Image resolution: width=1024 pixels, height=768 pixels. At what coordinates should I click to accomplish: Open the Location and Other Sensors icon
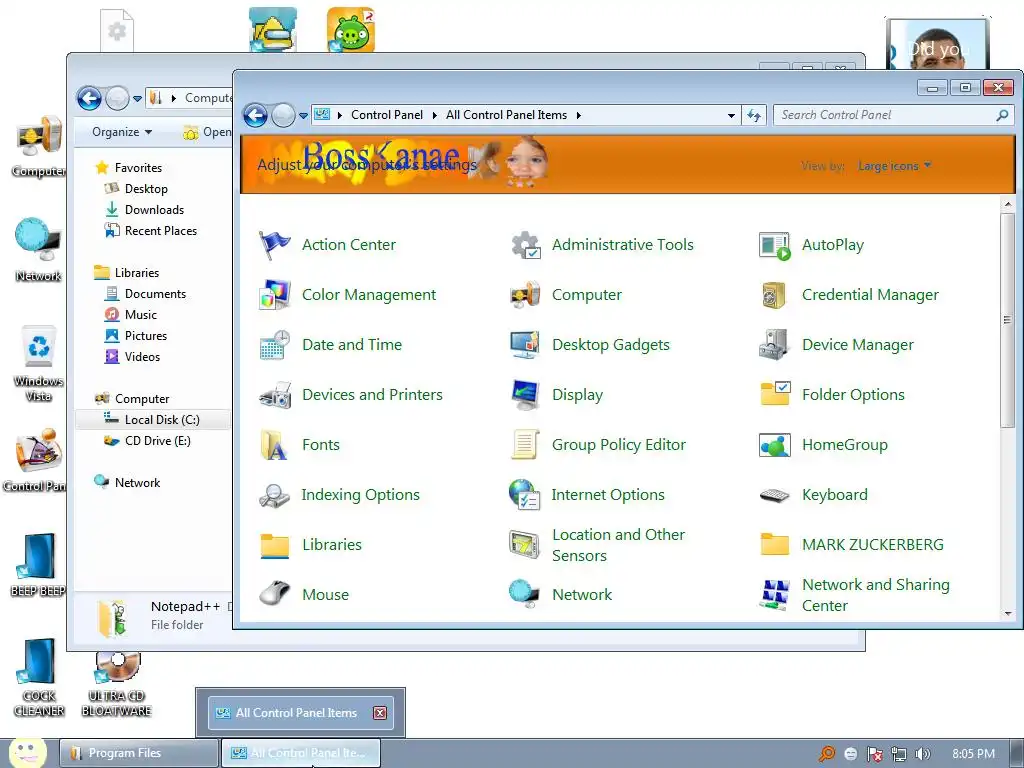tap(525, 545)
